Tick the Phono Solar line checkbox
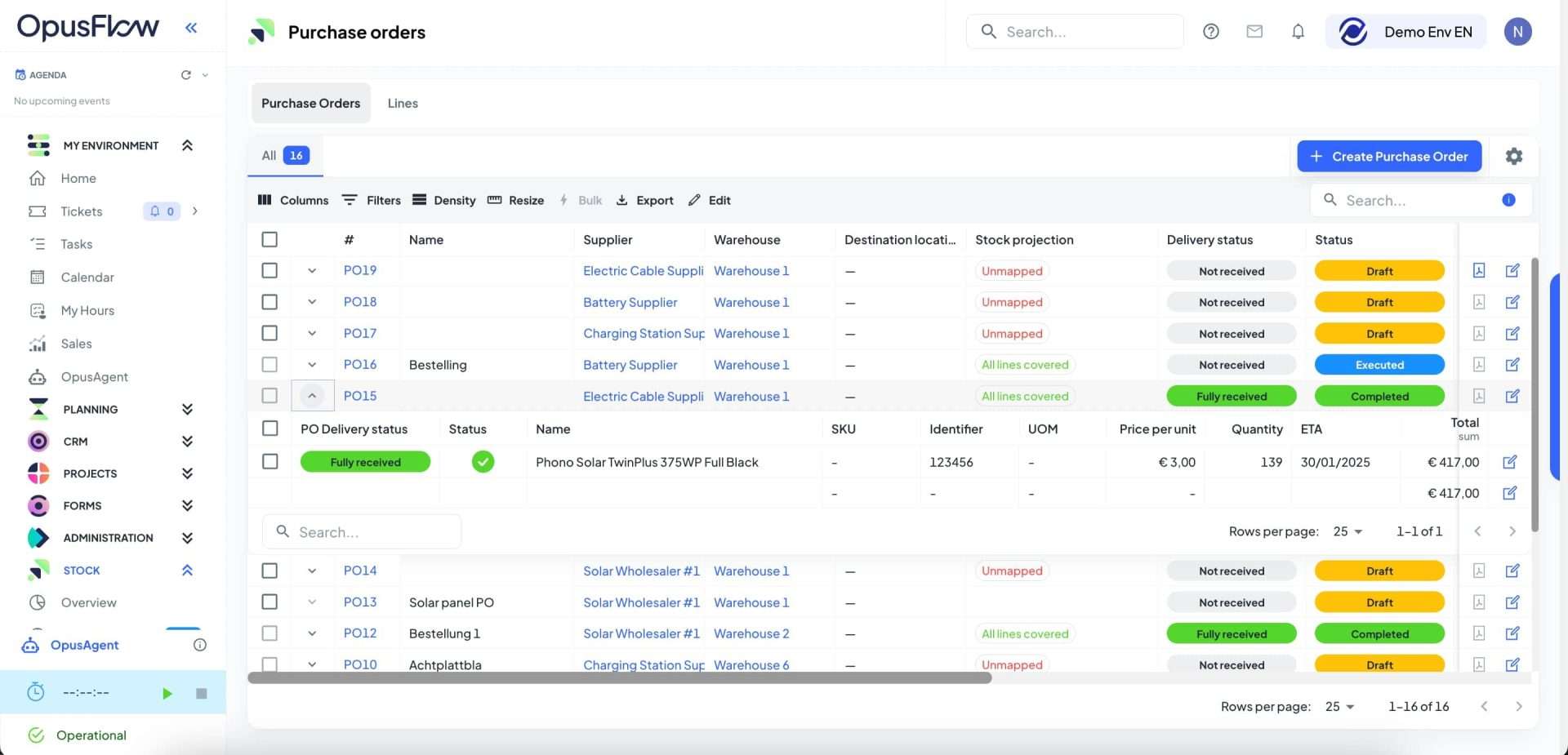 270,462
